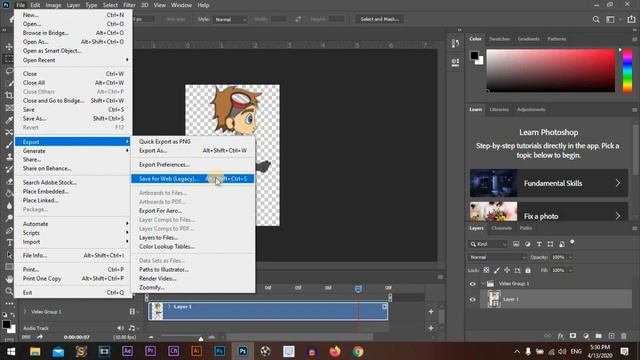Viewport: 640px width, 360px height.
Task: Open the workspace switcher icon
Action: (x=610, y=19)
